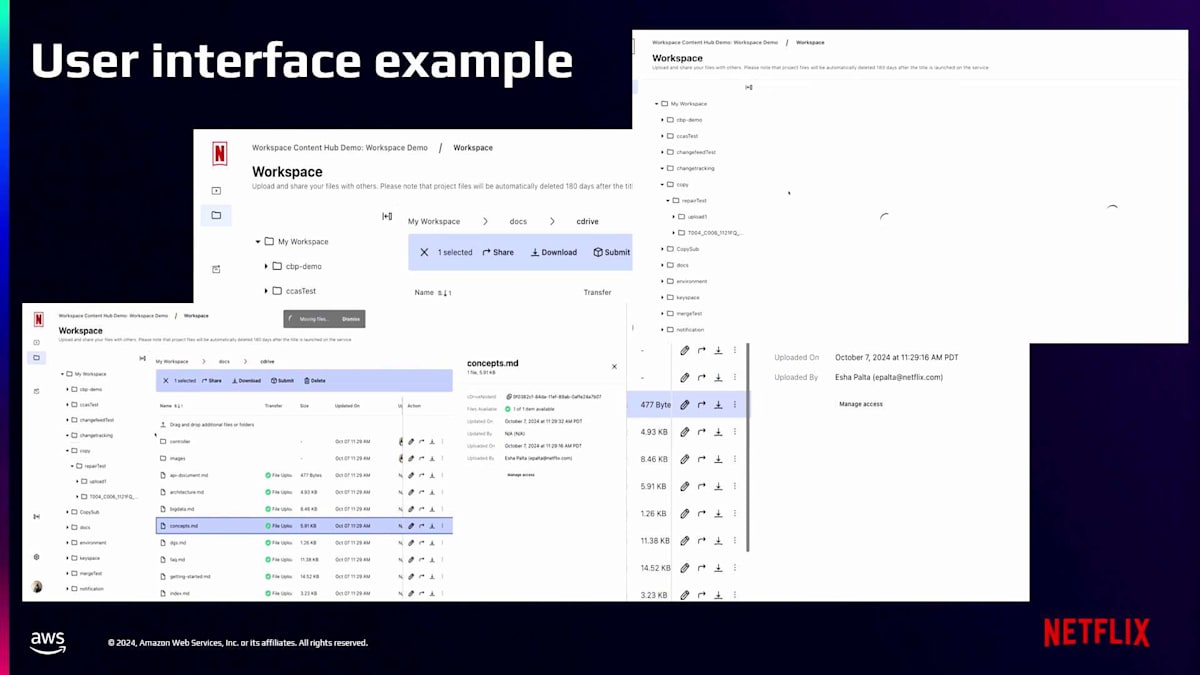Select the api-document.md file row
Image resolution: width=1200 pixels, height=675 pixels.
click(305, 475)
